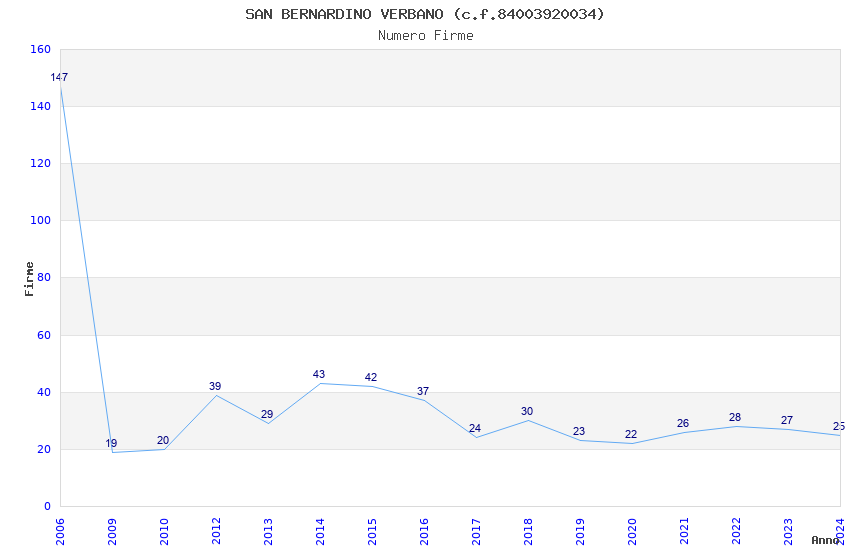Screen dimensions: 850x550
Task: Click the x-axis year label 2014
Action: [320, 532]
